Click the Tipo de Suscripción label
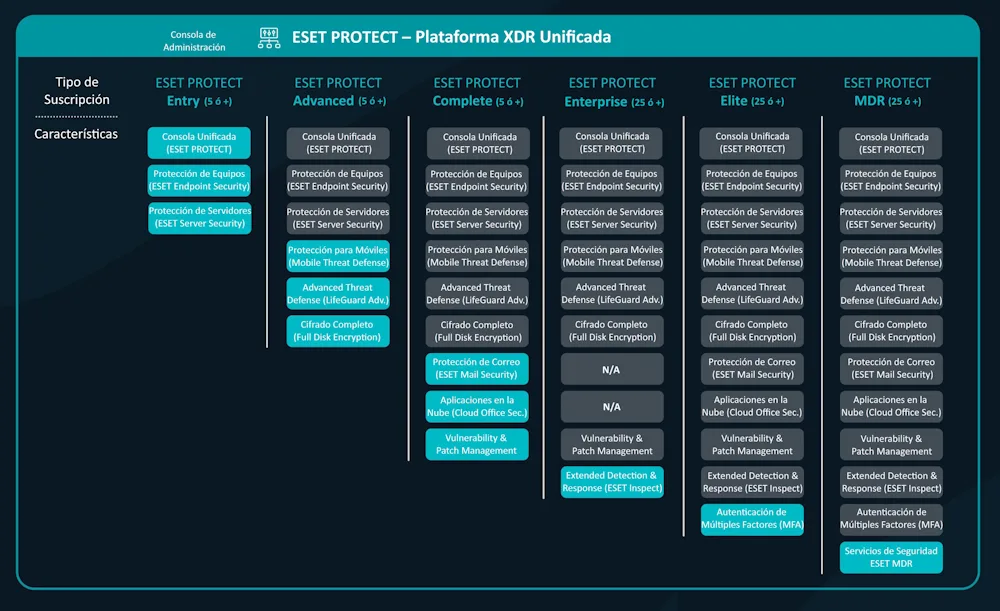Image resolution: width=1000 pixels, height=611 pixels. tap(76, 91)
